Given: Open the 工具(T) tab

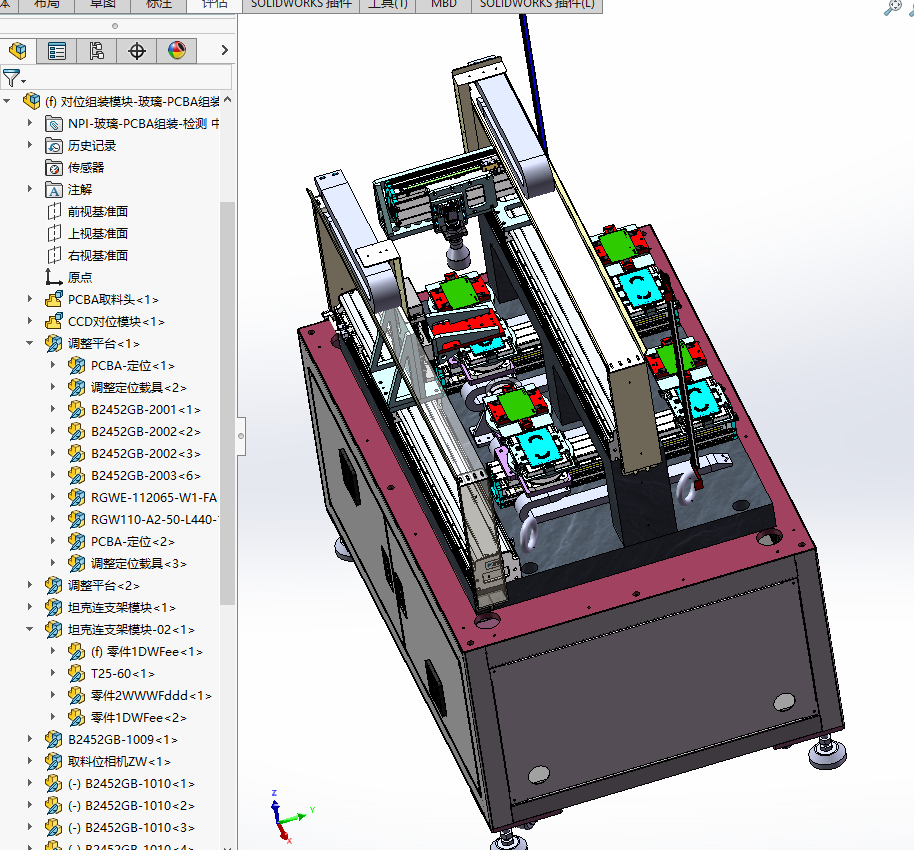Looking at the screenshot, I should click(x=388, y=5).
